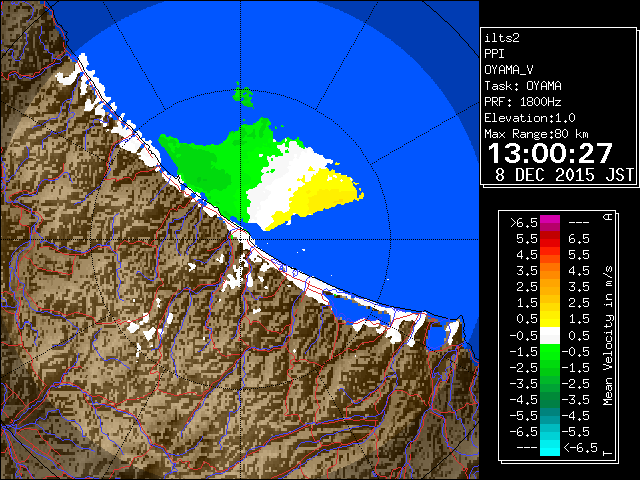Click the 'Max Range:80 km' text

point(536,134)
